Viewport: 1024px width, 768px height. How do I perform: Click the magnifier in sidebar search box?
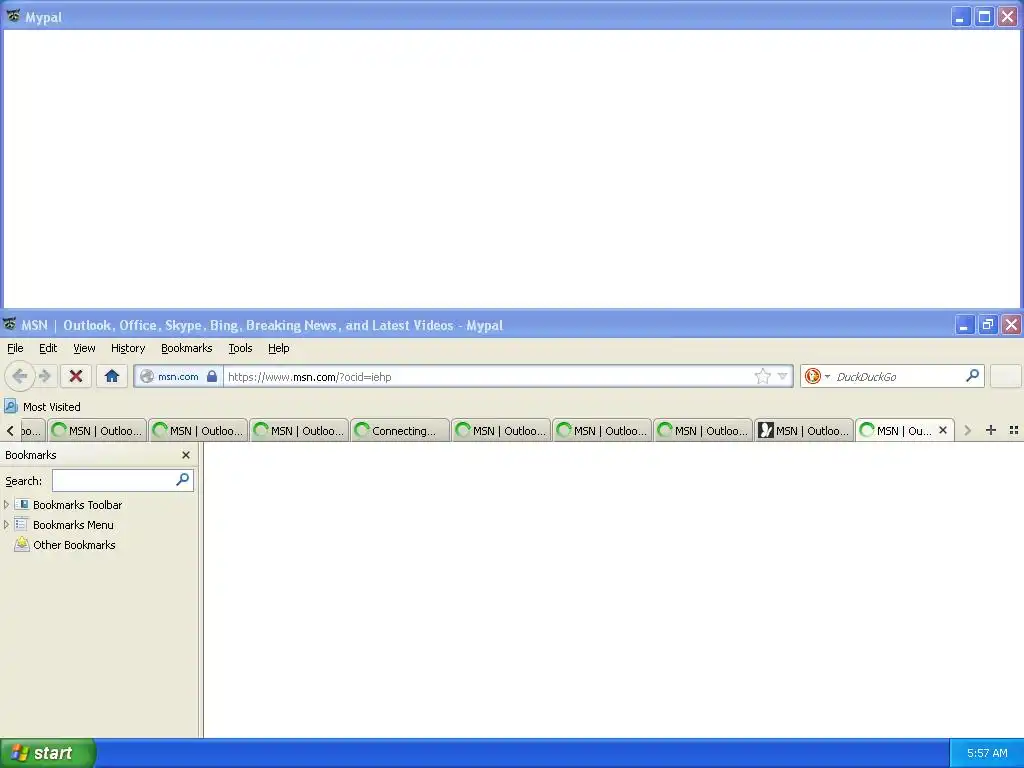coord(182,480)
